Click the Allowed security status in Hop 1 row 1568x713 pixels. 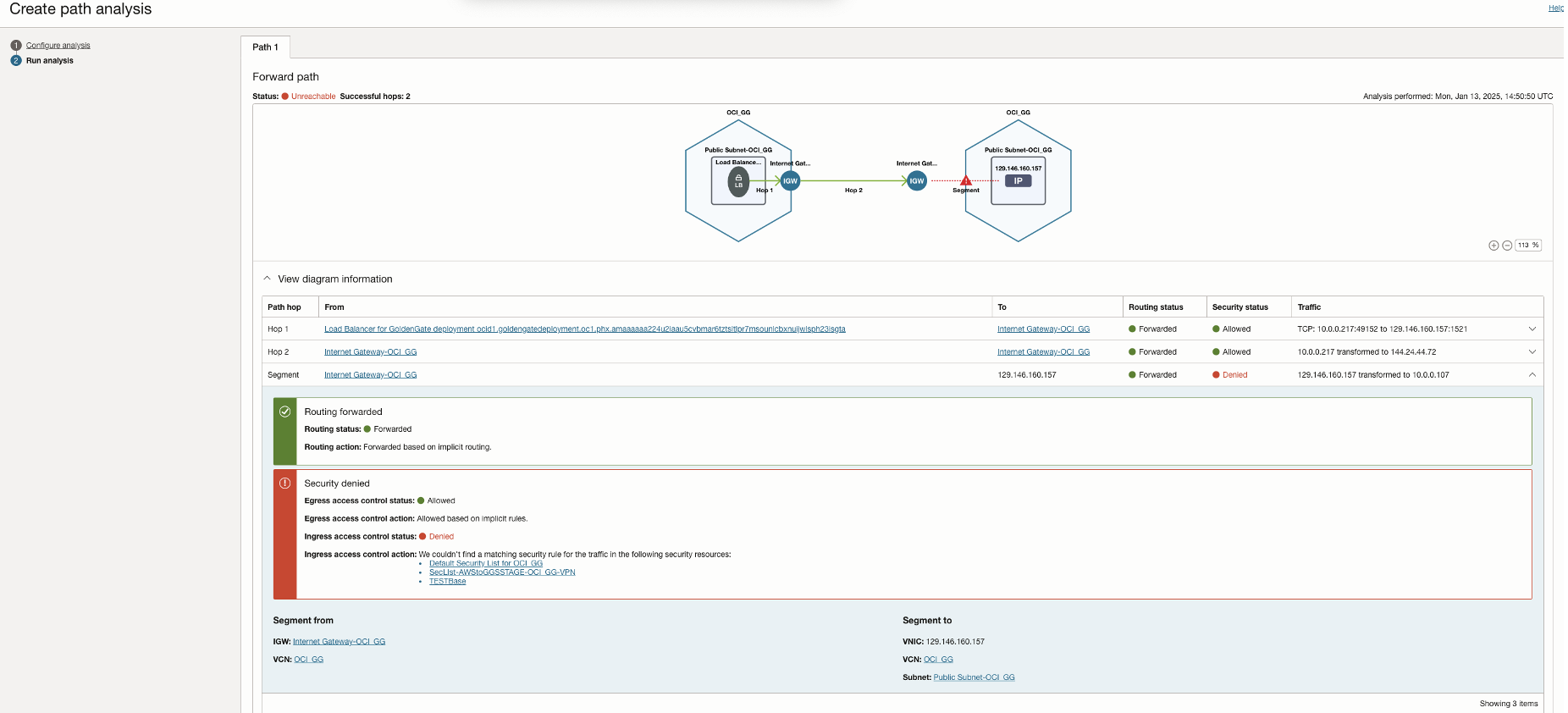pos(1237,329)
